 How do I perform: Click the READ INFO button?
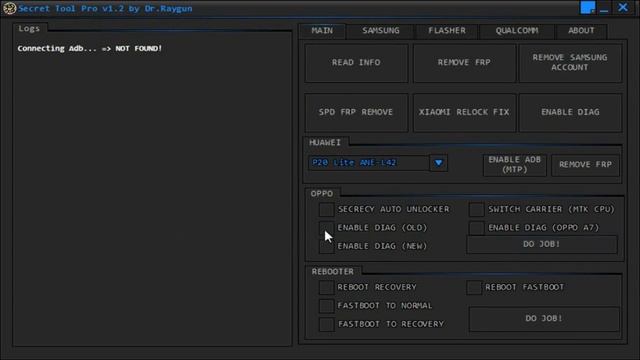[x=356, y=63]
